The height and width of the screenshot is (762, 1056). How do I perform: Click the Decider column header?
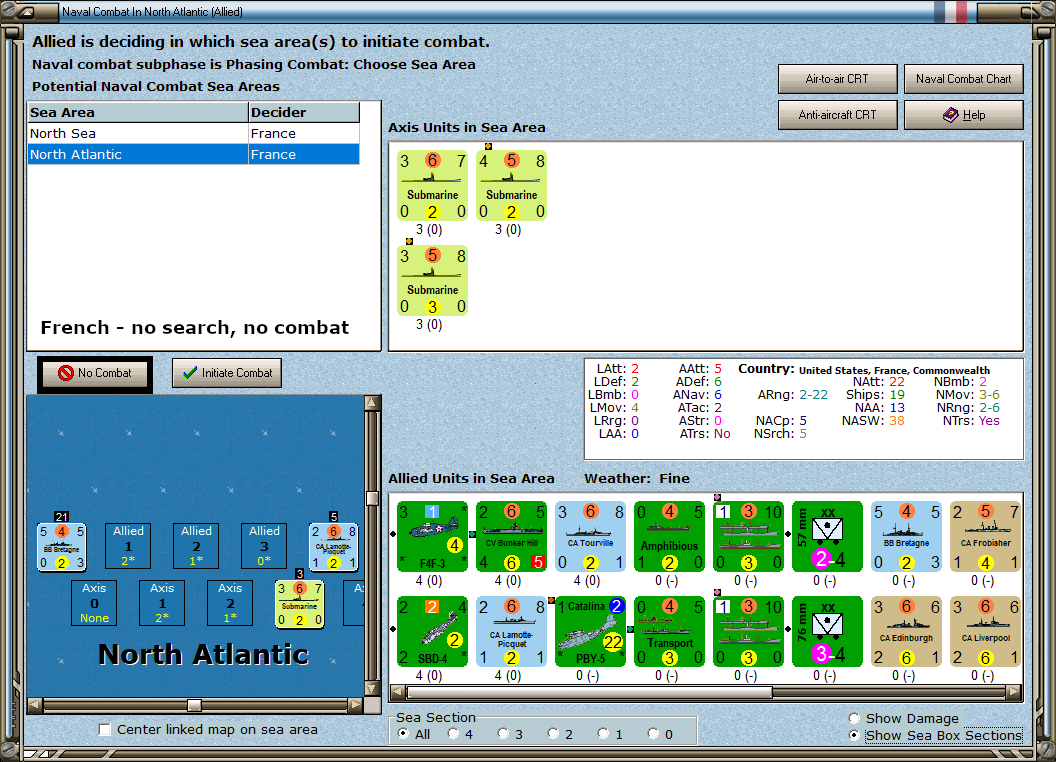tap(304, 113)
